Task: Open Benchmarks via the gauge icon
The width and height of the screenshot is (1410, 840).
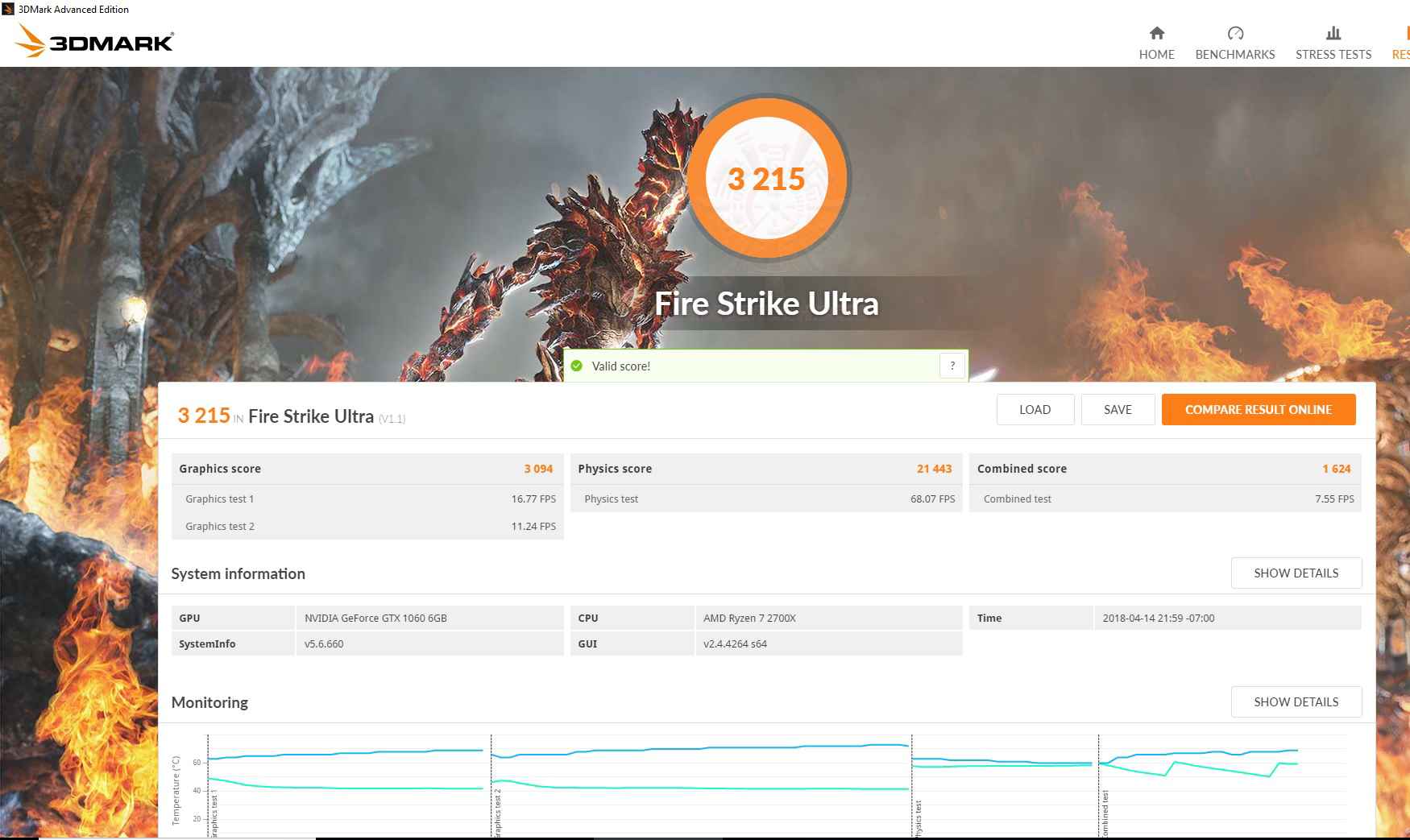Action: (1235, 33)
